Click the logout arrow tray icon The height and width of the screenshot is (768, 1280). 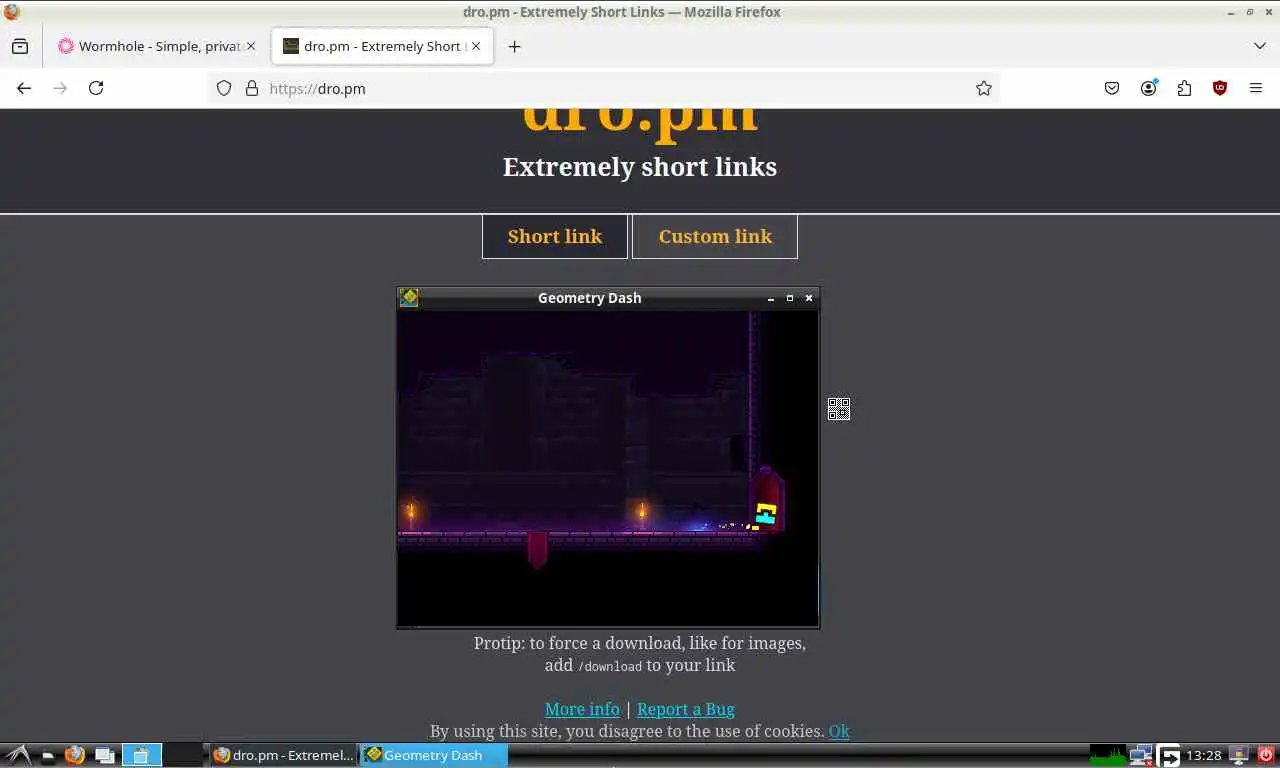click(x=1169, y=755)
